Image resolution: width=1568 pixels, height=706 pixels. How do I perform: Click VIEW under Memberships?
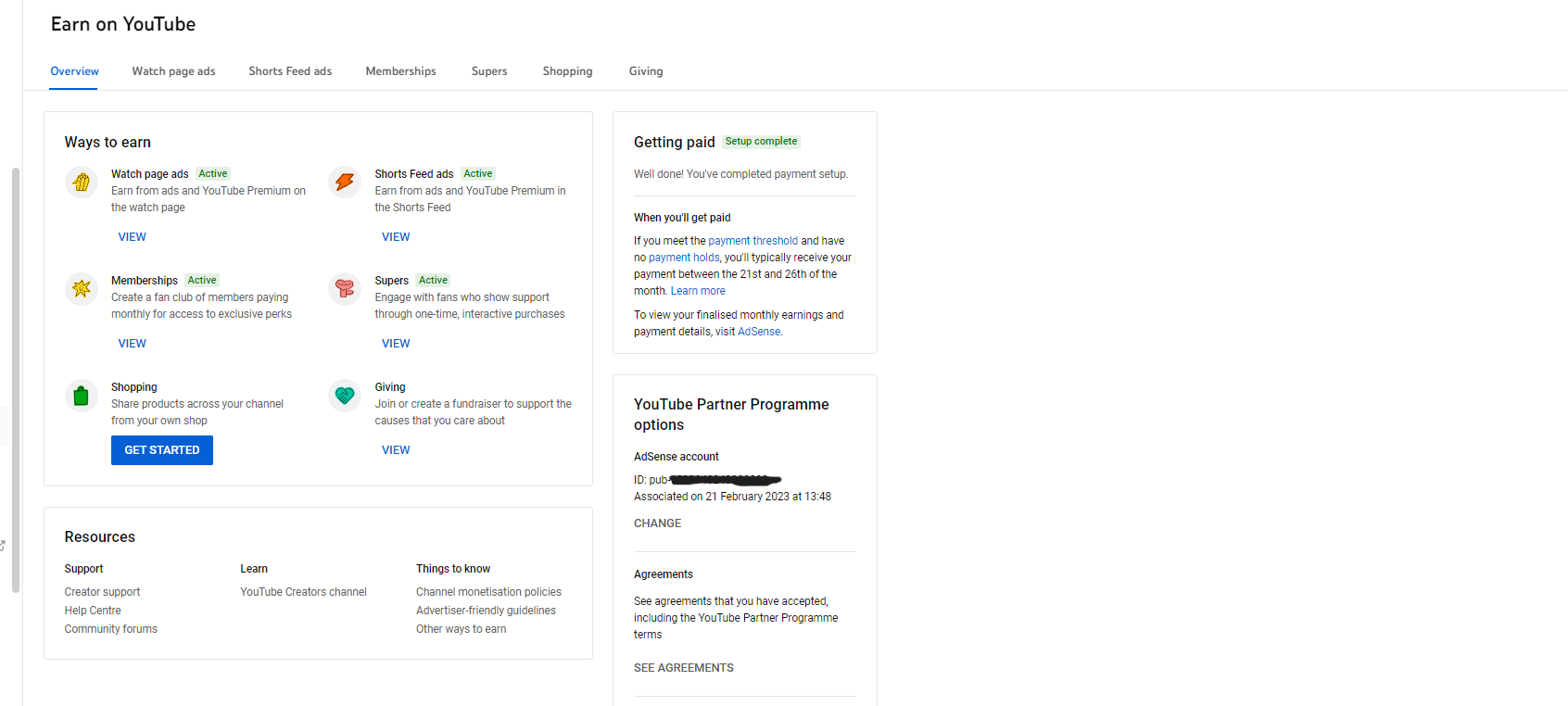pyautogui.click(x=132, y=344)
